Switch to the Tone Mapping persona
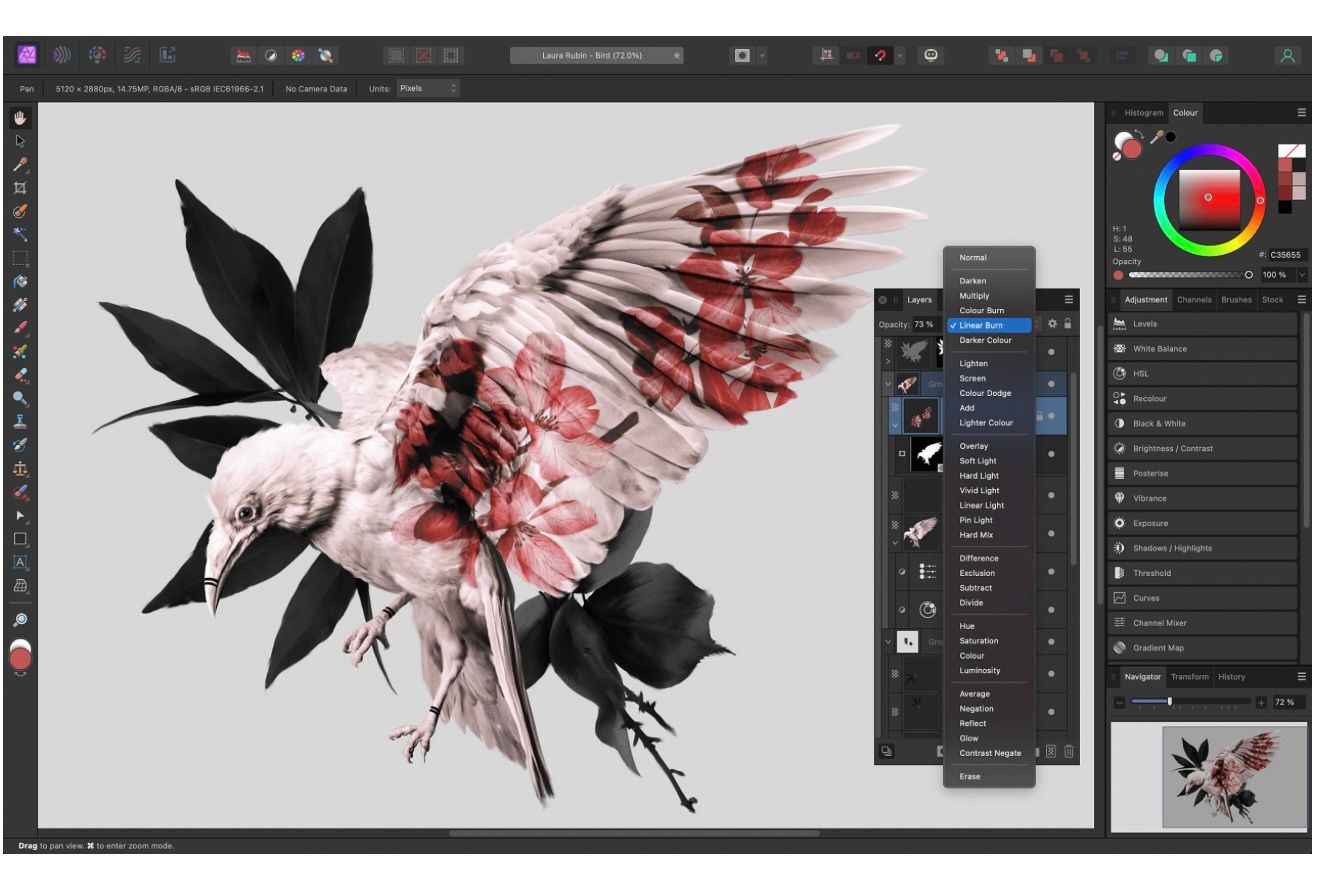The image size is (1318, 879). click(x=132, y=56)
